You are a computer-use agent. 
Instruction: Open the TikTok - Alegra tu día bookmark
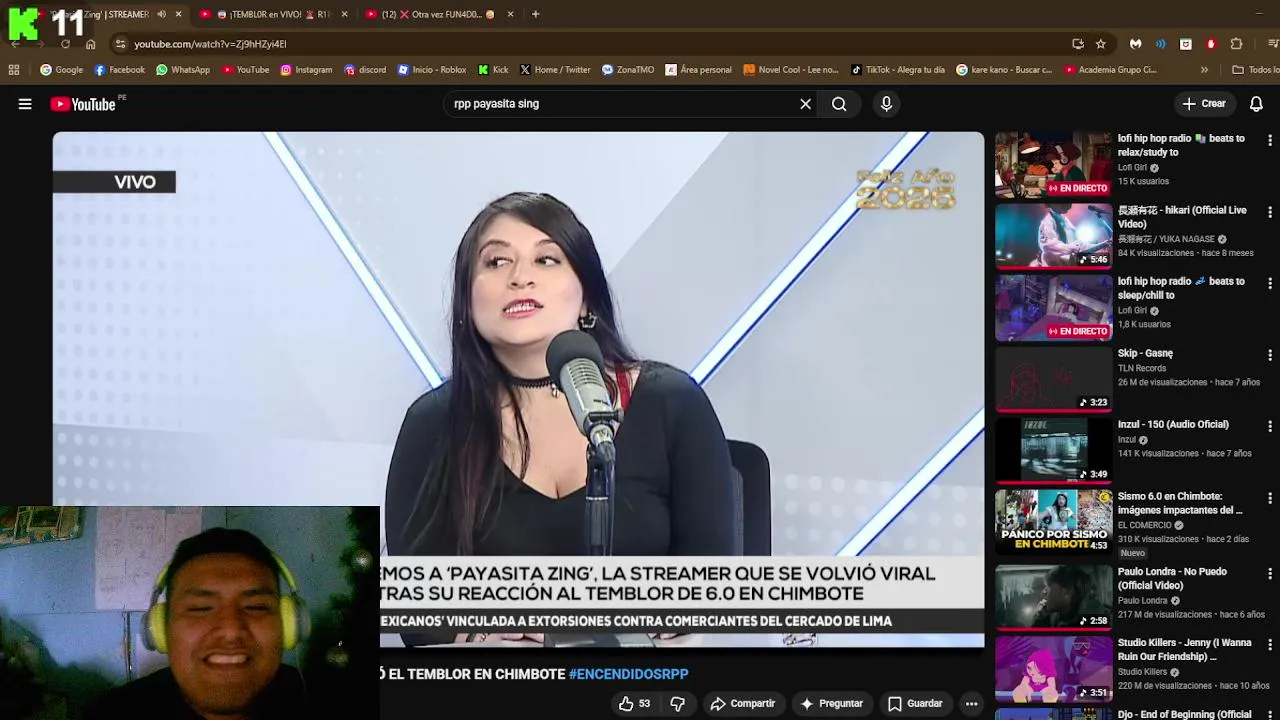pos(898,70)
